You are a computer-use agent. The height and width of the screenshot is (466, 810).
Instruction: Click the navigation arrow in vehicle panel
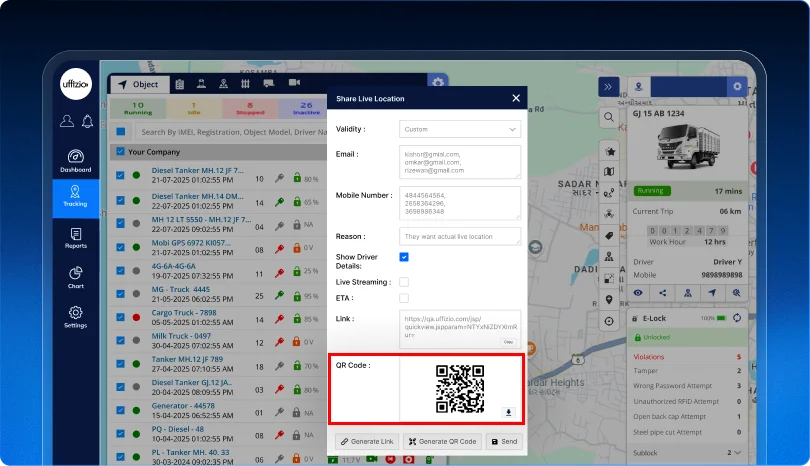click(x=712, y=293)
